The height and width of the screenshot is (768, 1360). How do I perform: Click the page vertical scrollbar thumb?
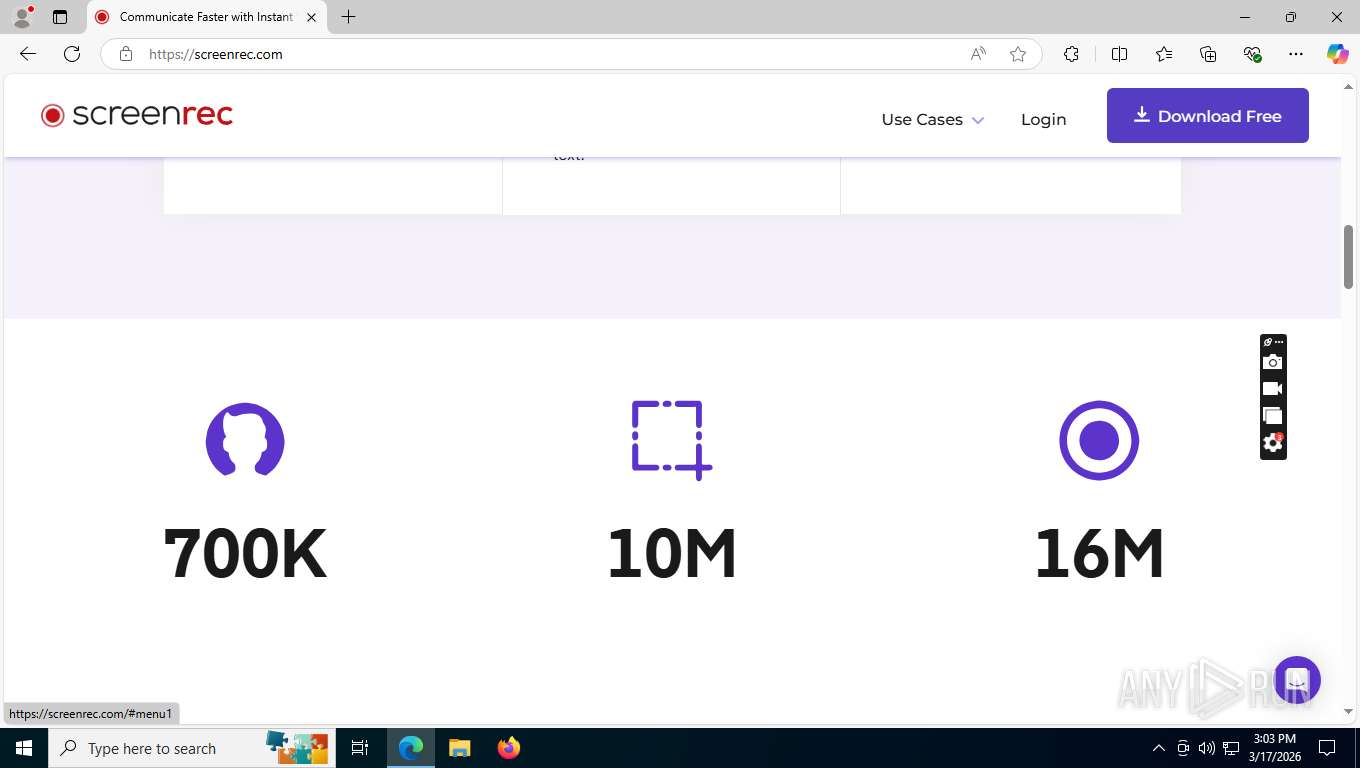click(x=1348, y=257)
